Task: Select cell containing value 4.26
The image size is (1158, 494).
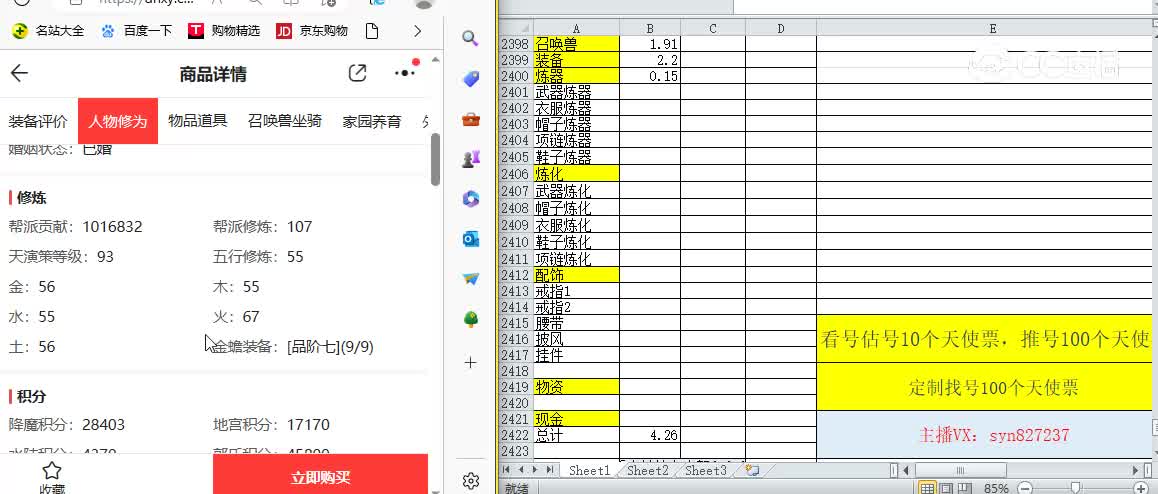Action: point(650,435)
